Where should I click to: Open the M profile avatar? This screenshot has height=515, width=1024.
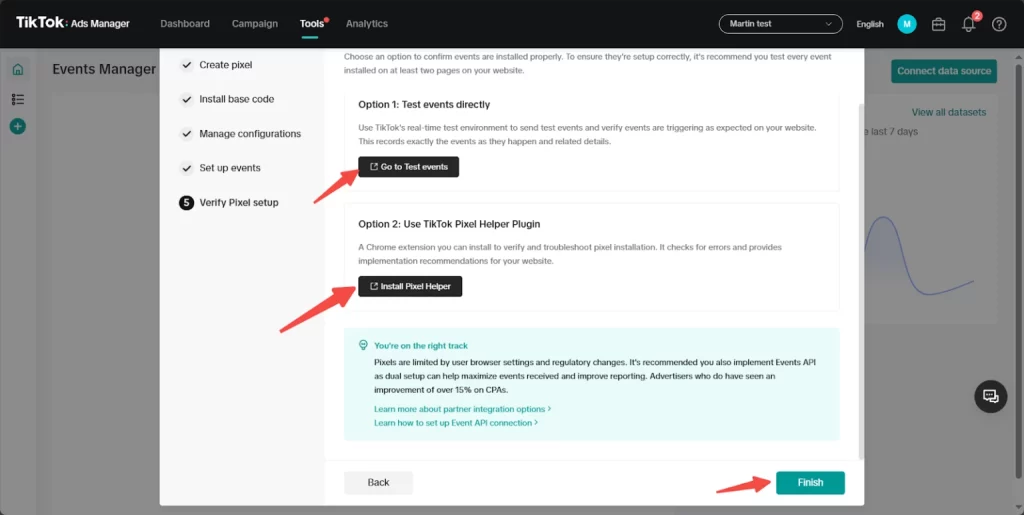click(x=906, y=24)
